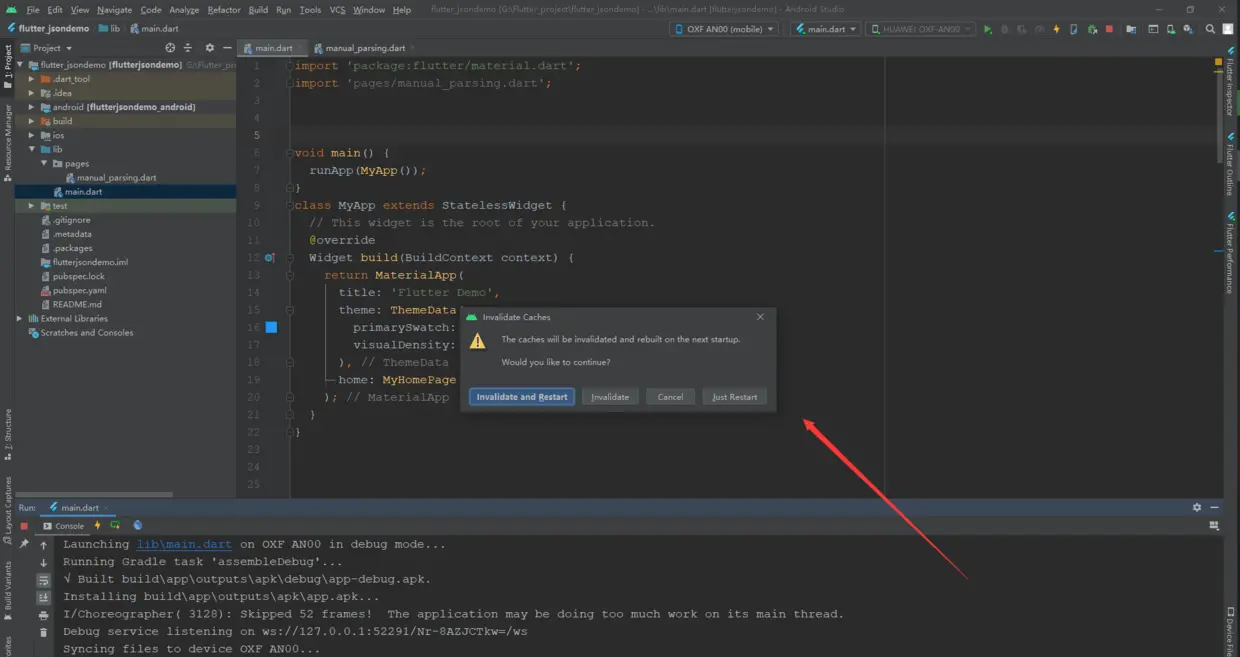Click the Hot Reload lightning in Run panel
The height and width of the screenshot is (657, 1240).
[98, 526]
